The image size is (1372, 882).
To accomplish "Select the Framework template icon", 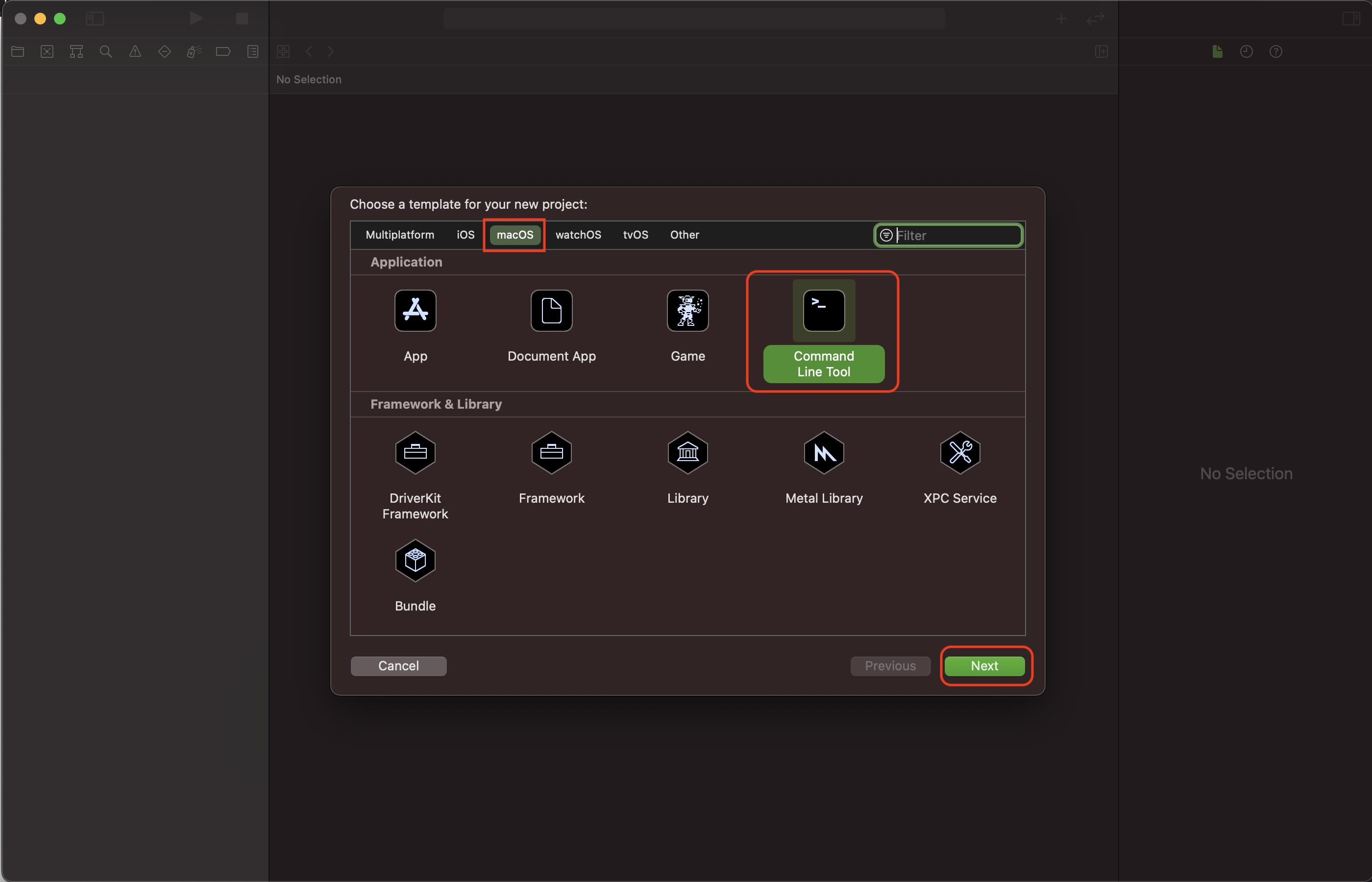I will click(551, 453).
